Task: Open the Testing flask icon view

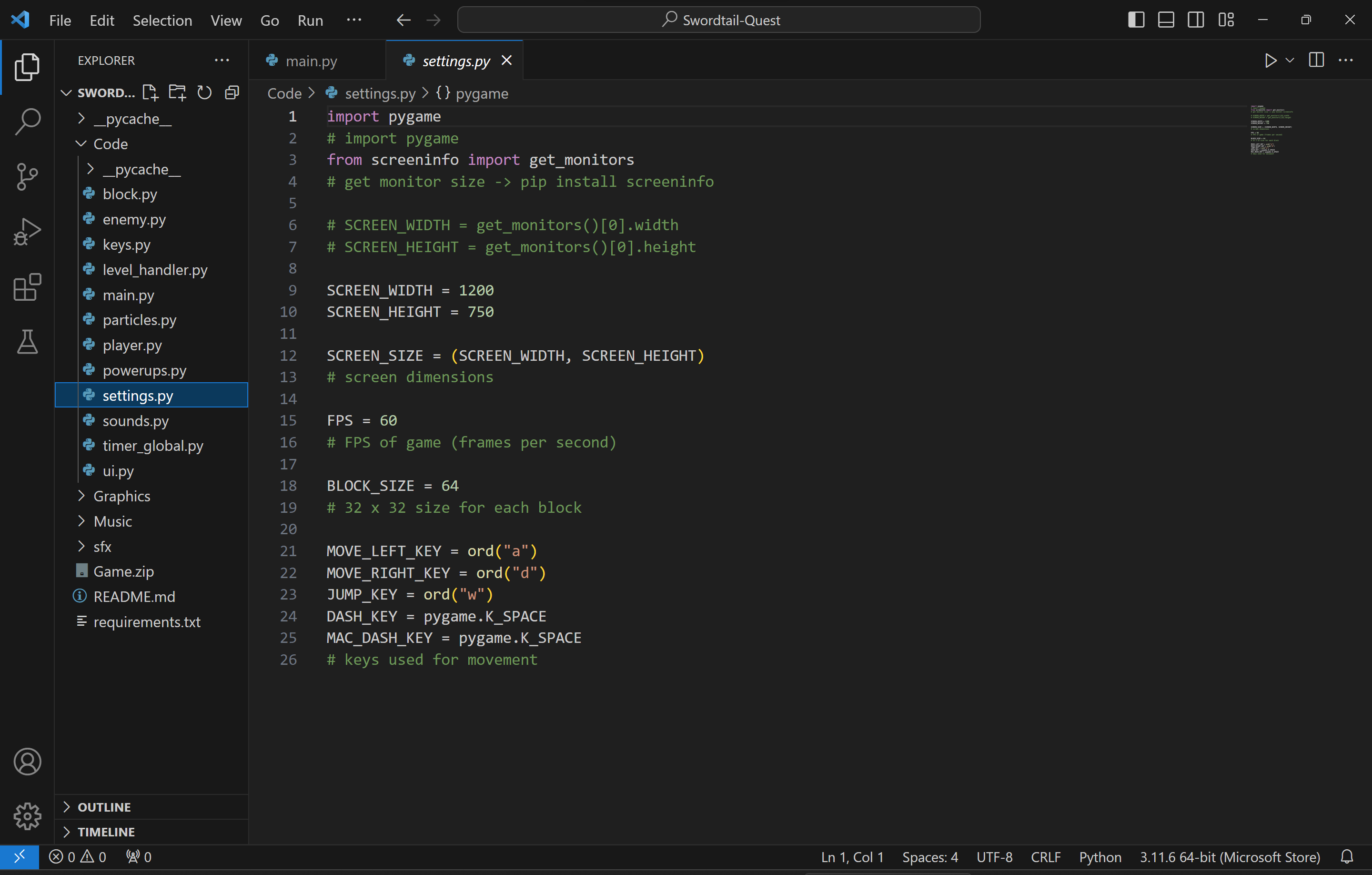Action: pyautogui.click(x=27, y=341)
